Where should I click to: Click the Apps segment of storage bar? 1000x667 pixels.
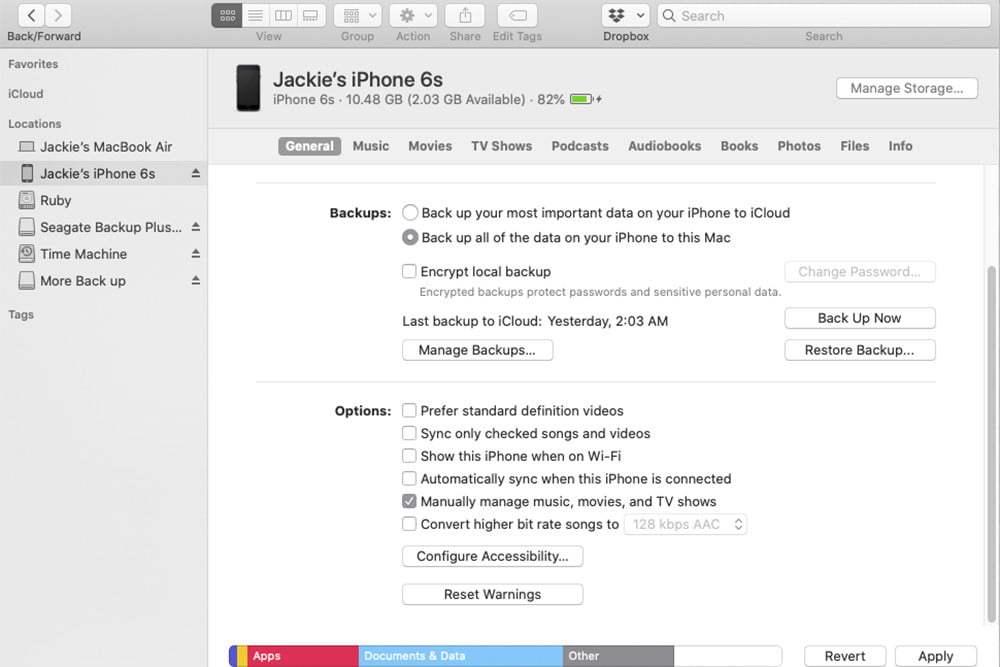click(x=302, y=656)
